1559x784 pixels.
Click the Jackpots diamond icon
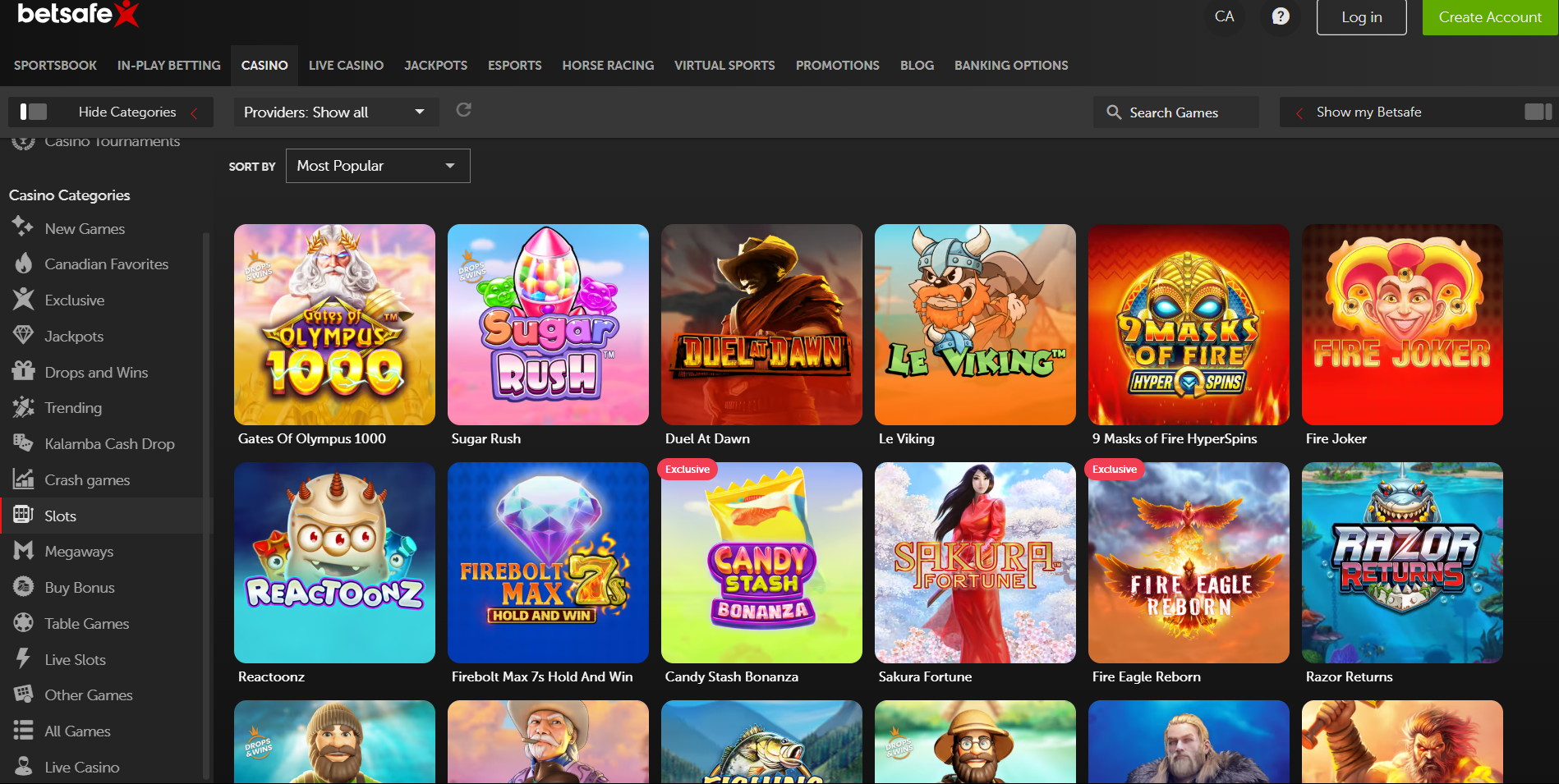[x=23, y=336]
